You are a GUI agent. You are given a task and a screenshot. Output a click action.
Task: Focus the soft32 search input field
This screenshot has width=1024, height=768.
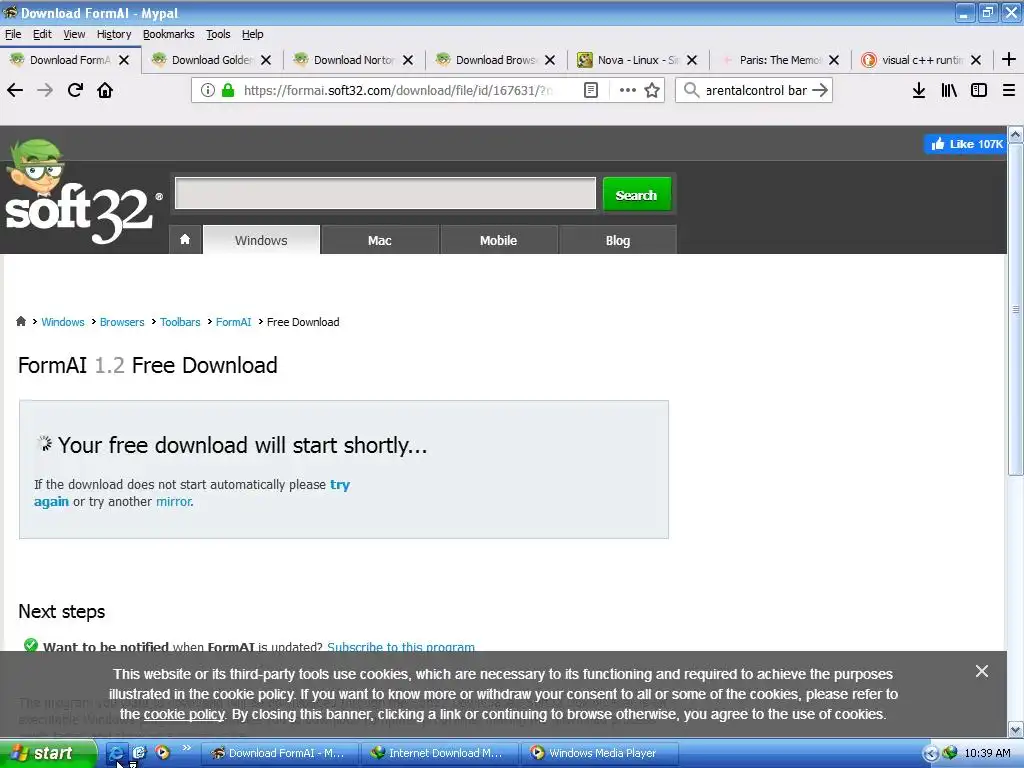[385, 193]
